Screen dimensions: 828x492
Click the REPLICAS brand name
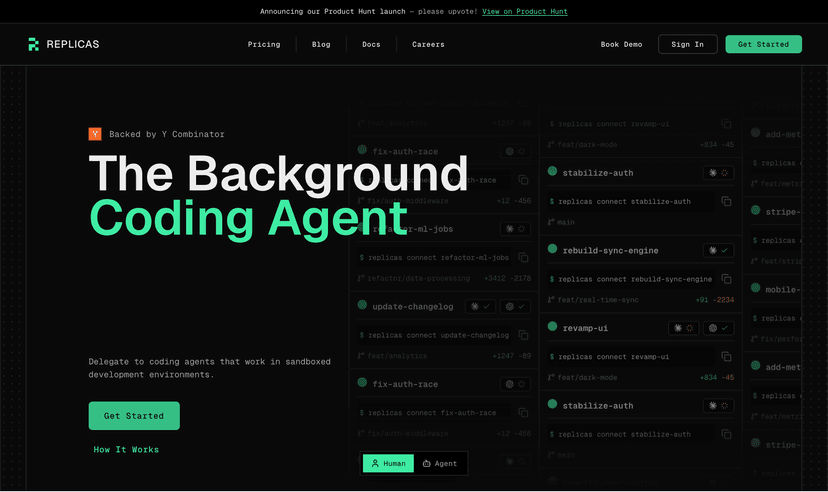click(x=73, y=44)
